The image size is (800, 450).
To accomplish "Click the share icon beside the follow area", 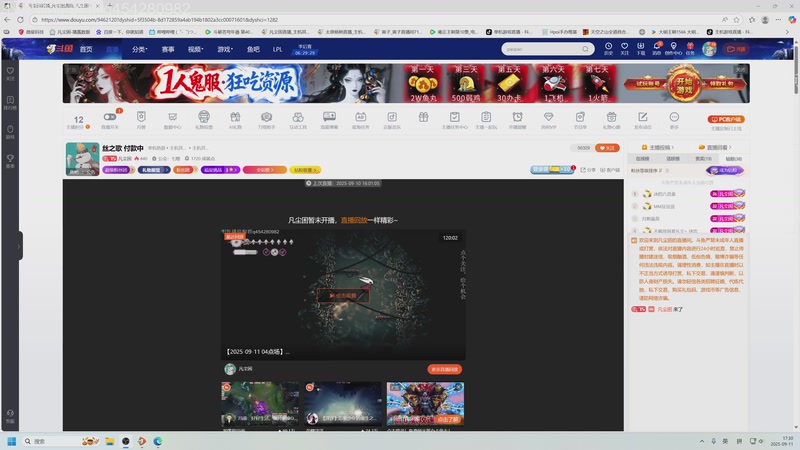I will click(589, 170).
